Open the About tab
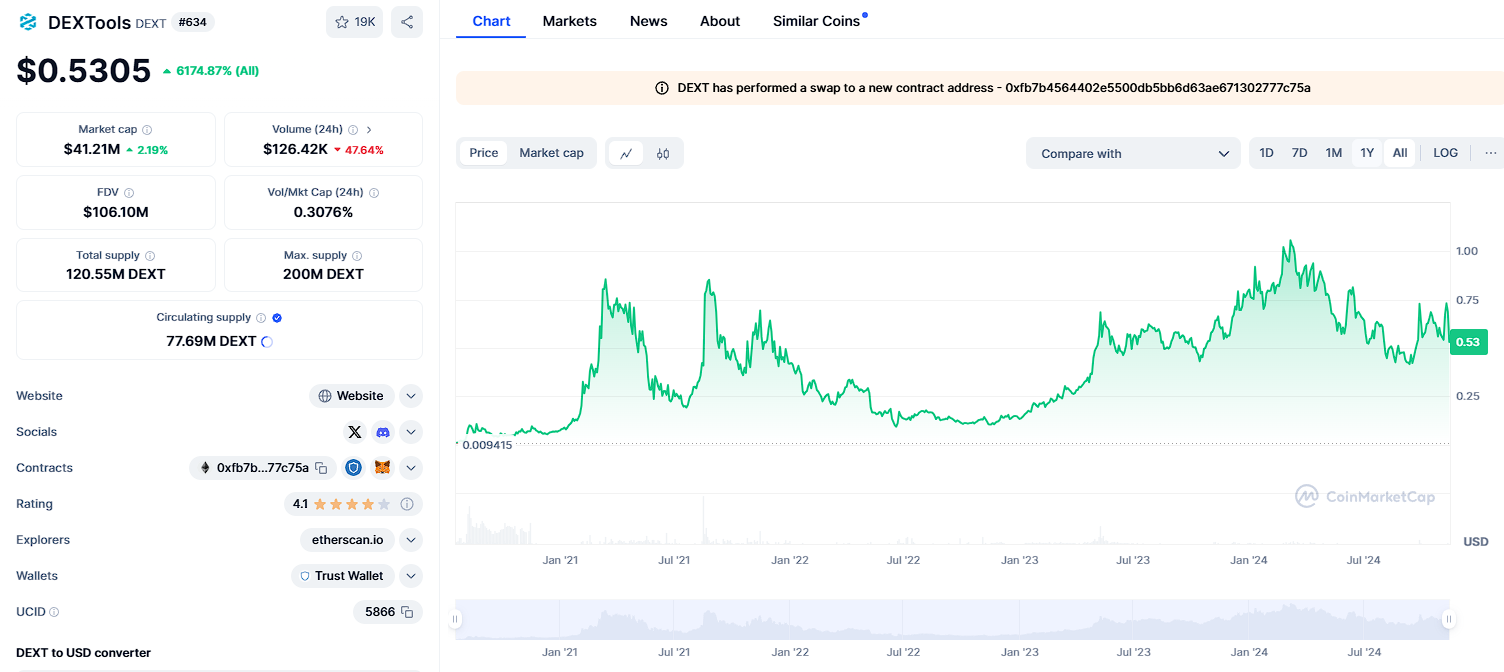Screen dimensions: 1504x672 (720, 21)
